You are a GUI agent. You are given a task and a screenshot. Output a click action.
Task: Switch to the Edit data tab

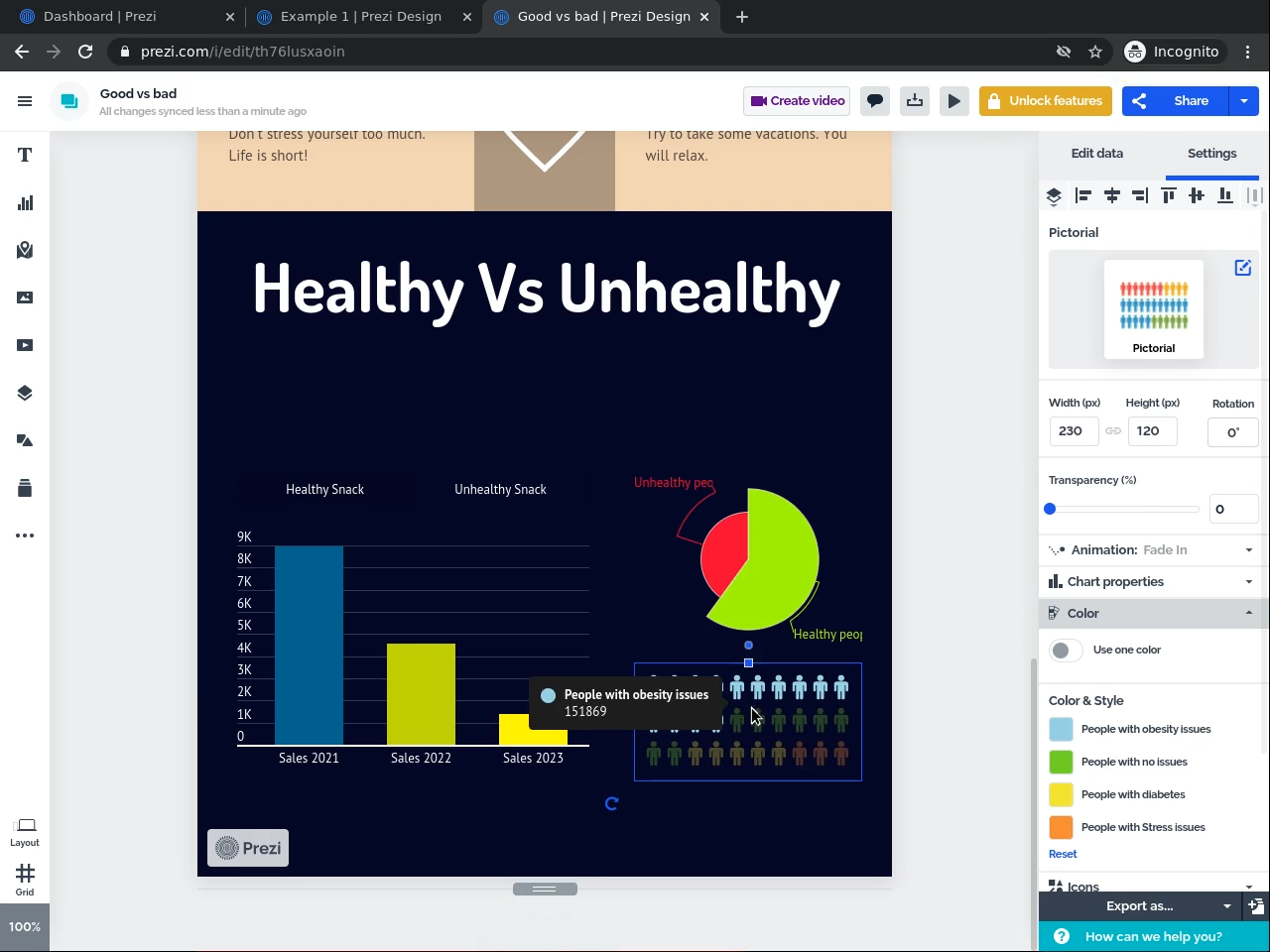1096,154
